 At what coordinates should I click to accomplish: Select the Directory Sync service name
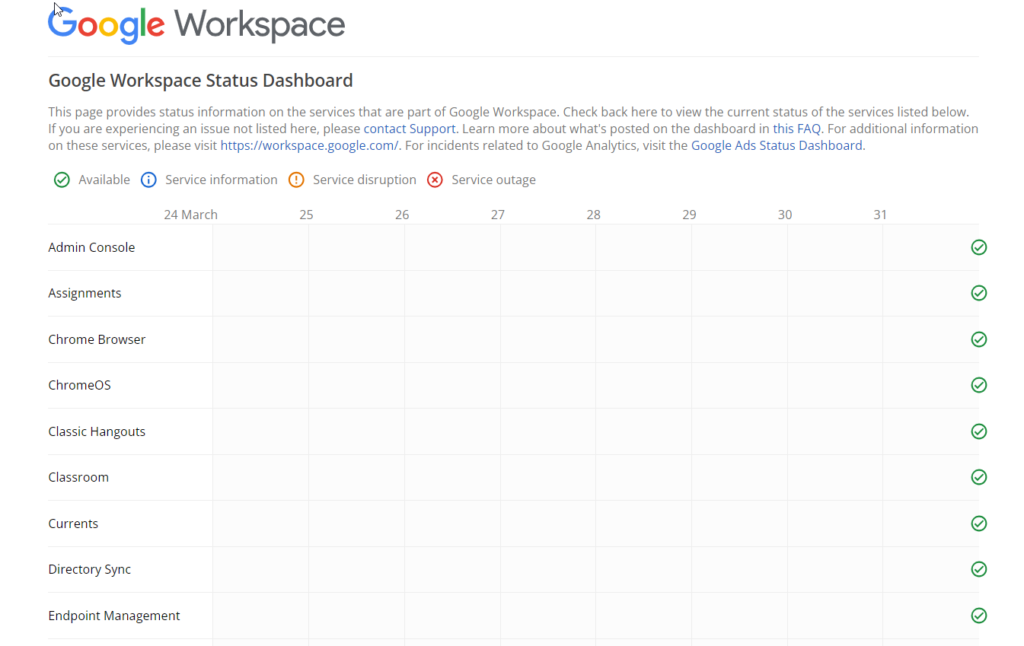point(89,570)
